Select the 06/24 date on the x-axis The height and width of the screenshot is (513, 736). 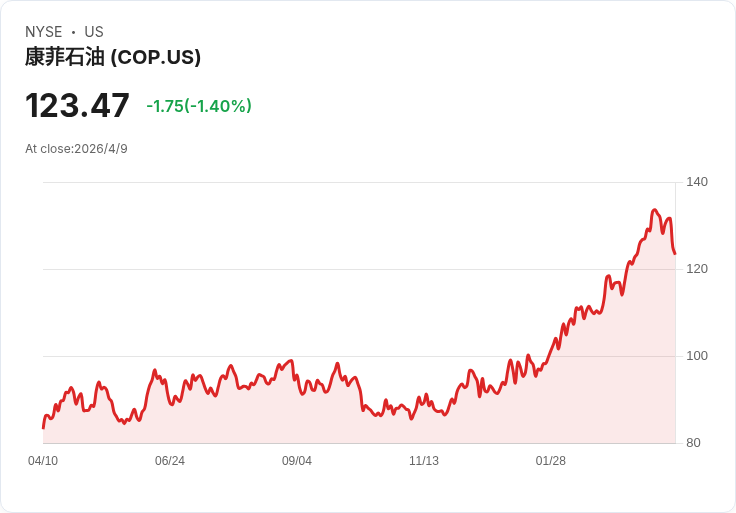pyautogui.click(x=170, y=461)
